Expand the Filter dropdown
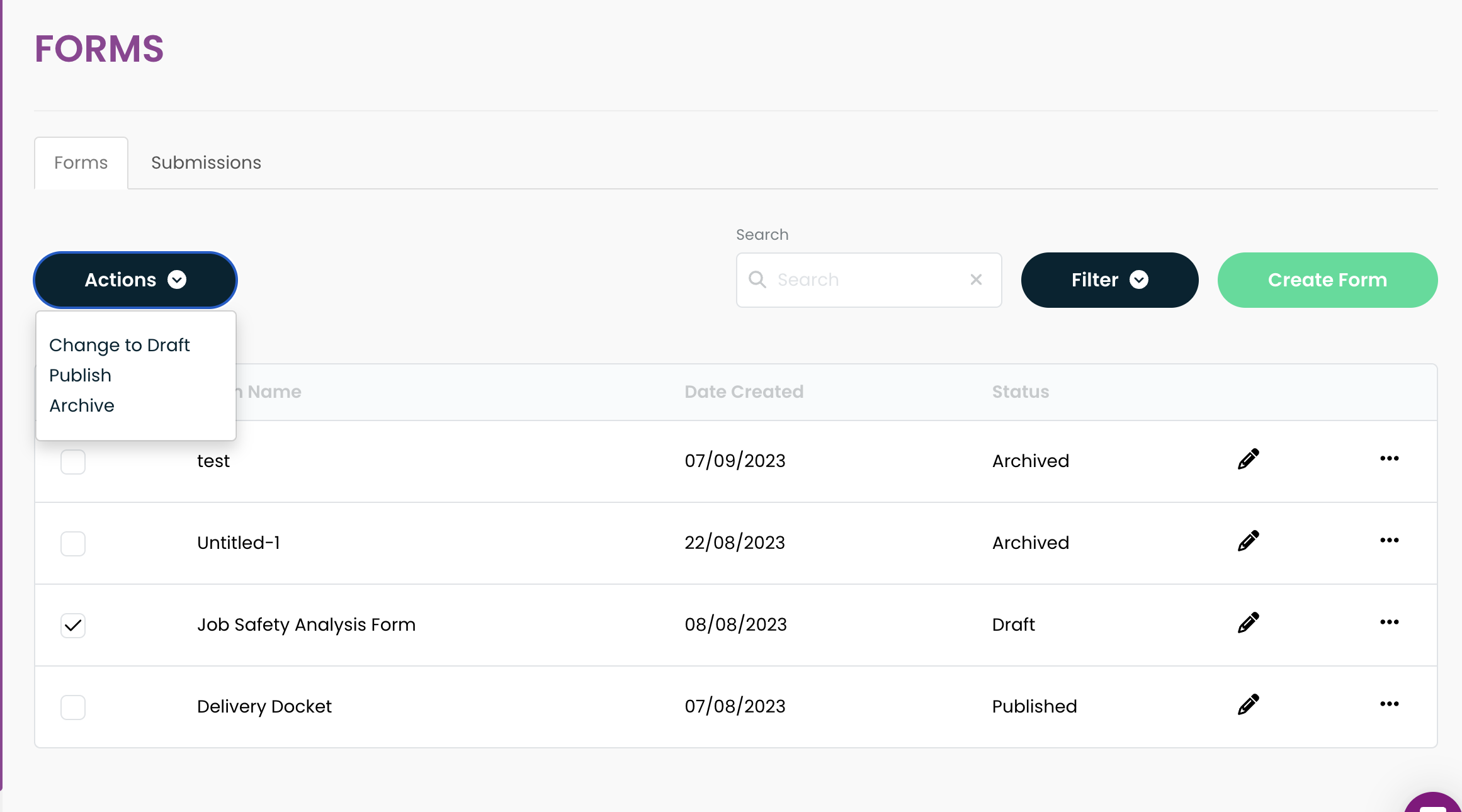This screenshot has height=812, width=1462. pos(1109,280)
